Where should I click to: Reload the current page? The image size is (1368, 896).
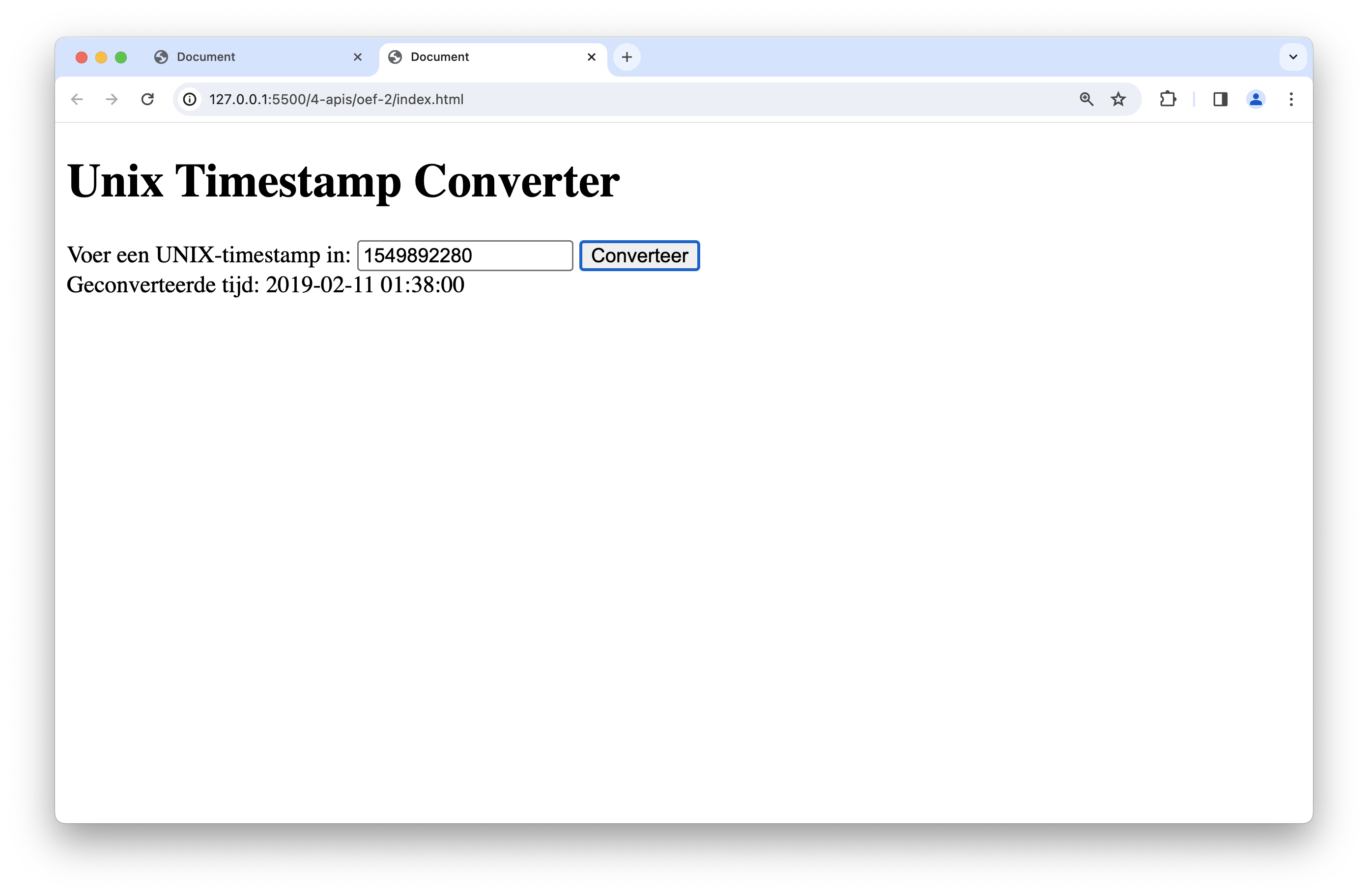pos(148,99)
